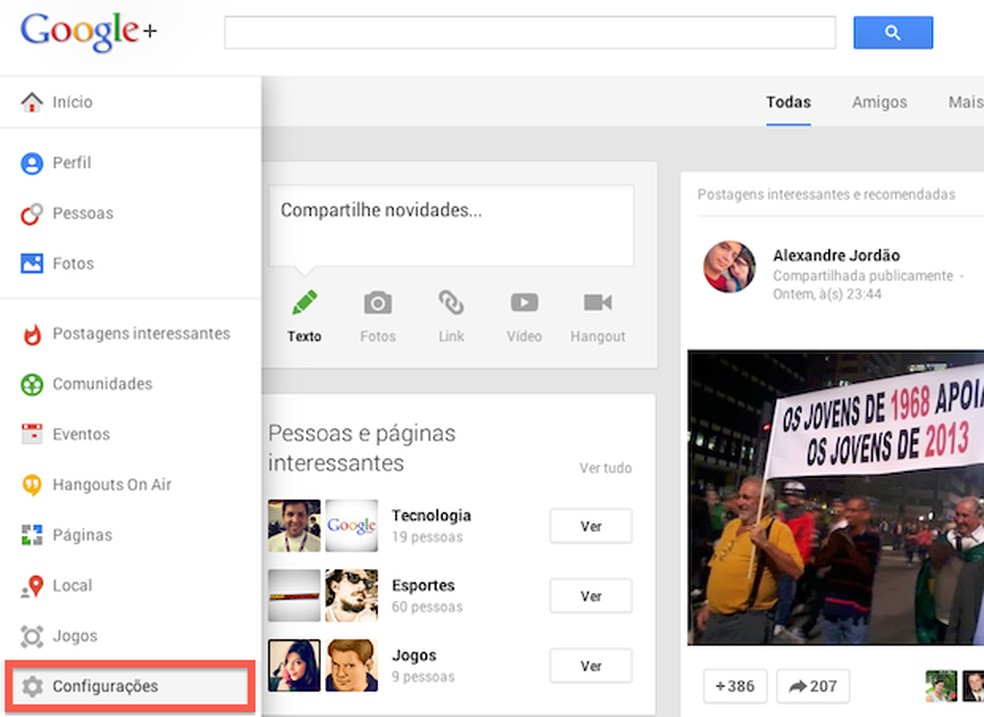This screenshot has width=984, height=717.
Task: Click Ver next to Tecnologia suggestions
Action: (x=590, y=526)
